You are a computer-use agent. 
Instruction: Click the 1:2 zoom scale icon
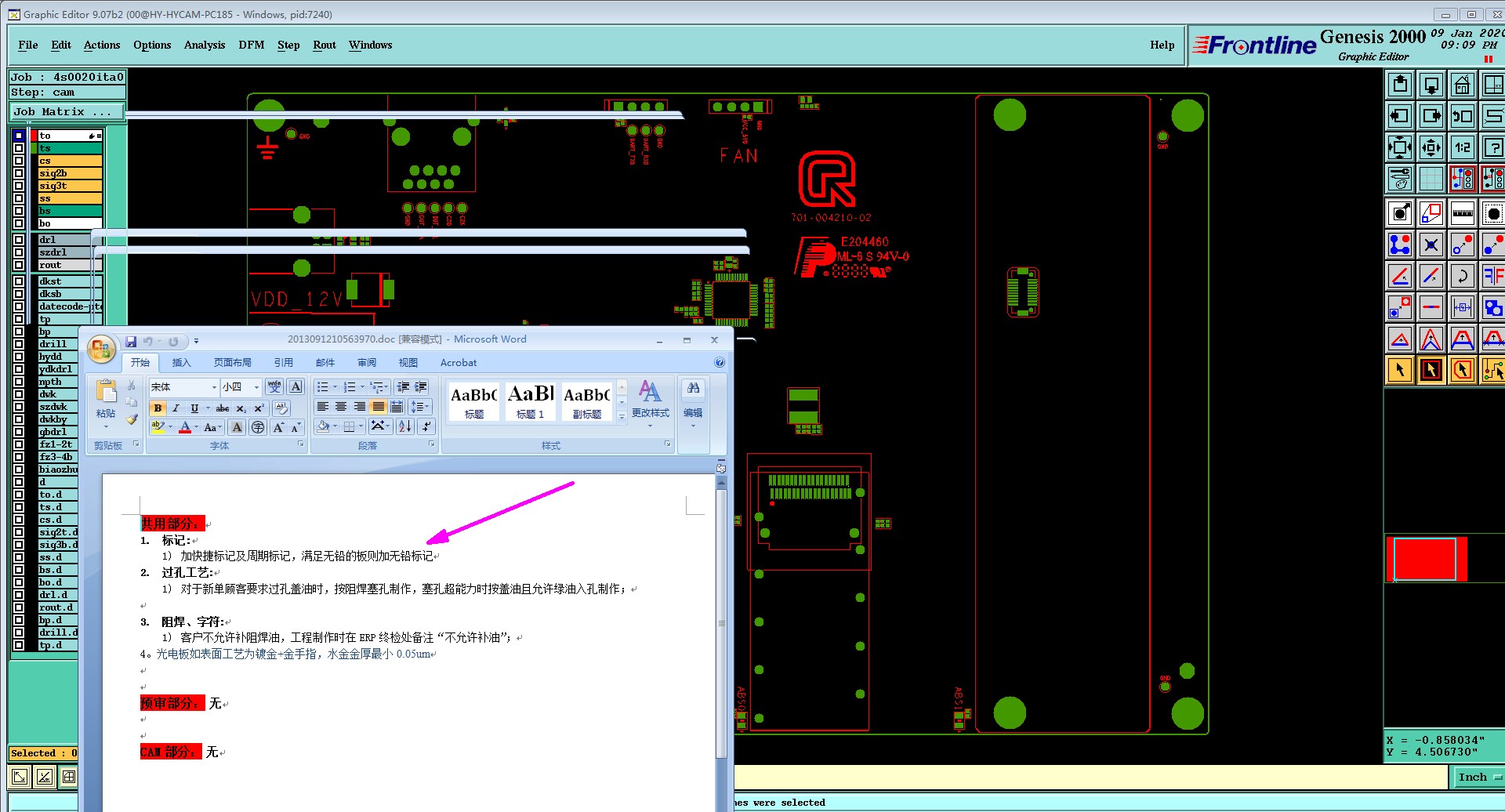(1463, 147)
